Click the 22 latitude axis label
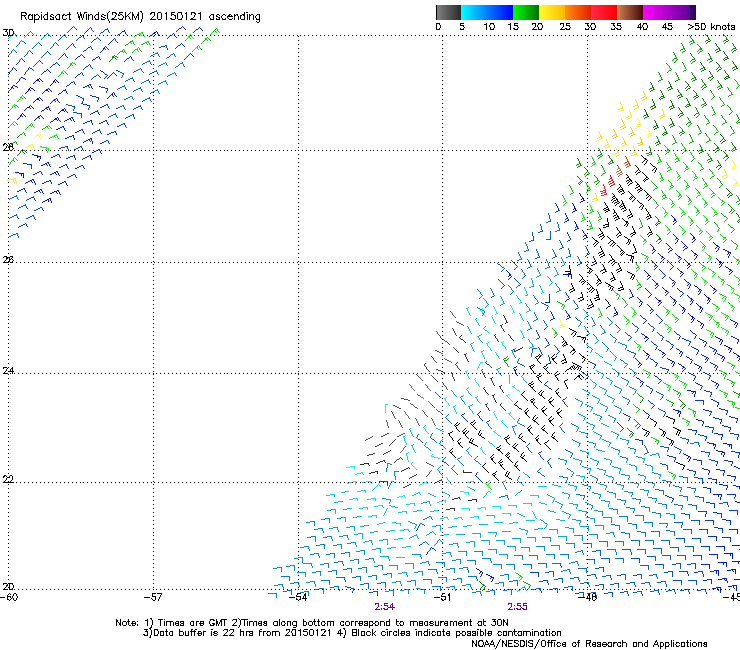Screen dimensions: 740x650 click(x=8, y=480)
